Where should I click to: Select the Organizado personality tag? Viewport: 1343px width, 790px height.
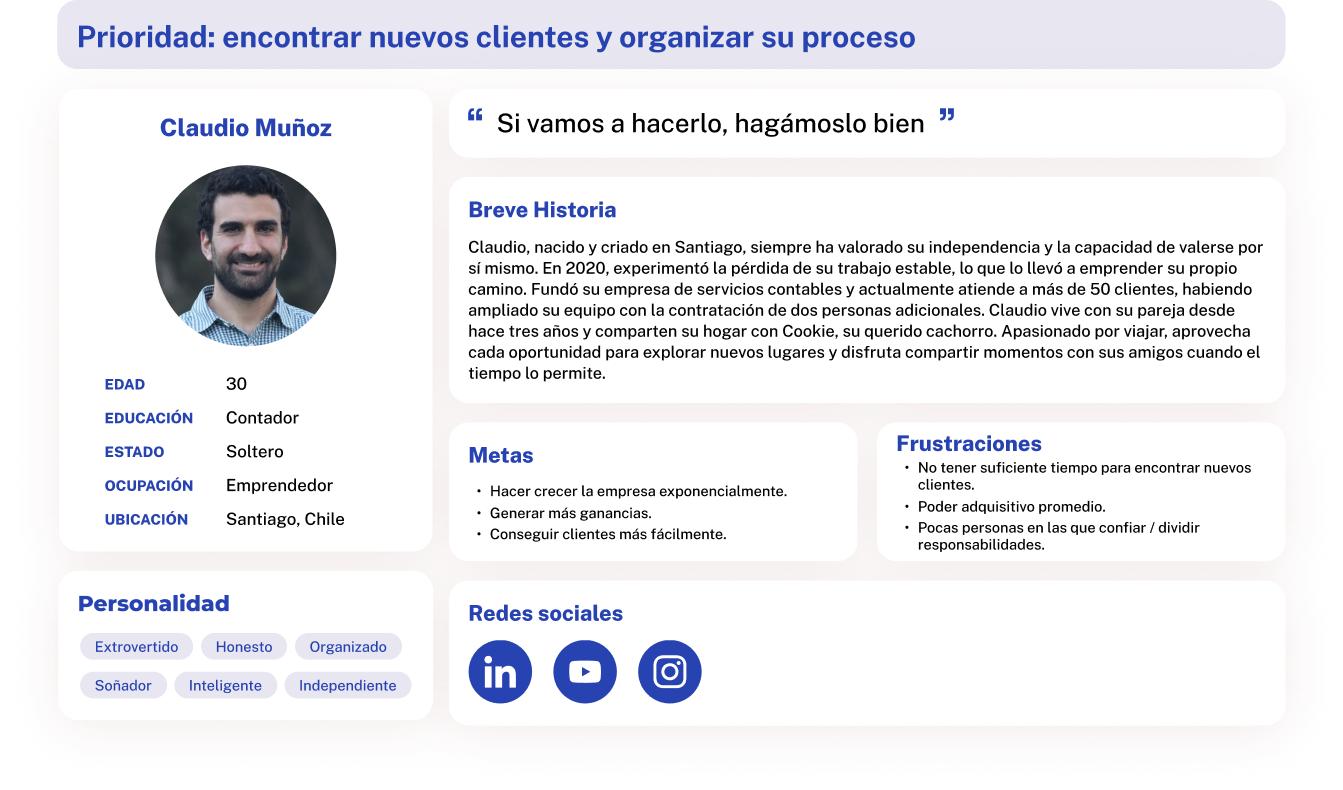(348, 646)
